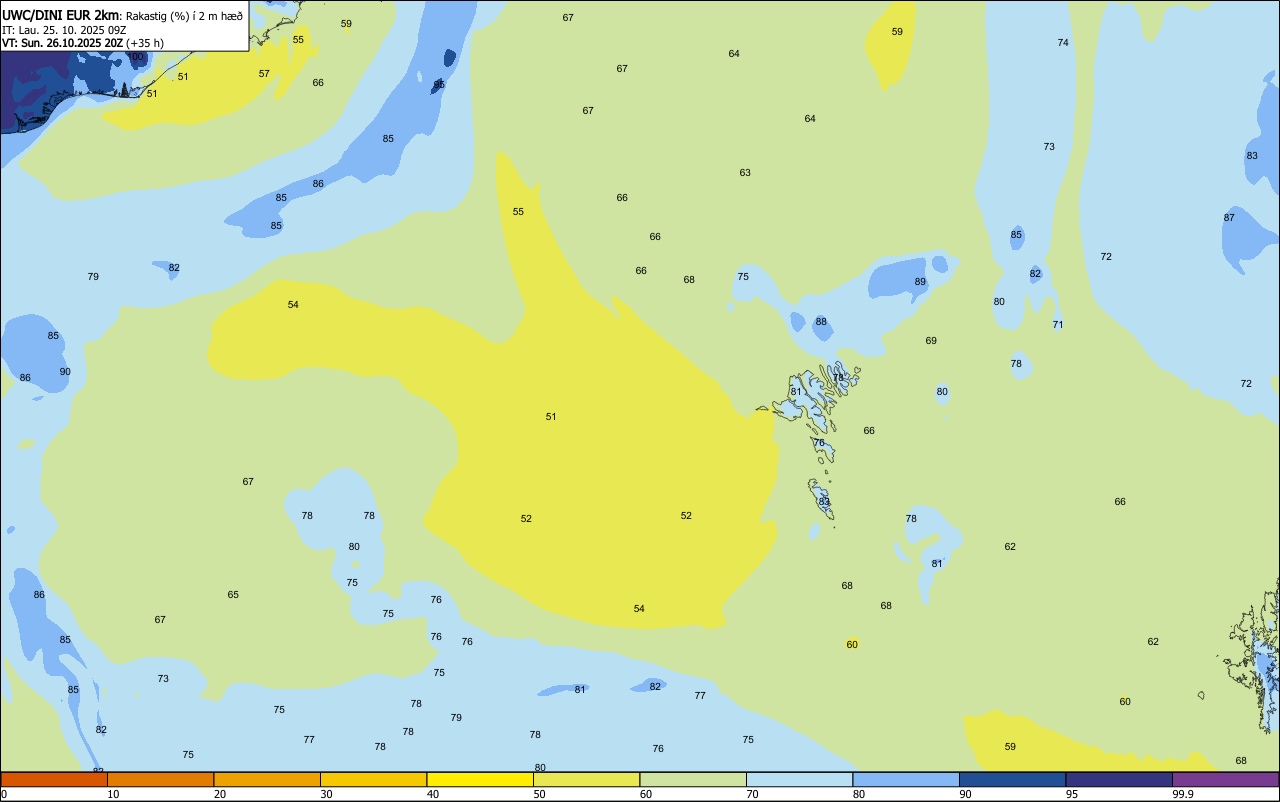Click the humidity value 89 on the map
1280x802 pixels.
click(920, 282)
